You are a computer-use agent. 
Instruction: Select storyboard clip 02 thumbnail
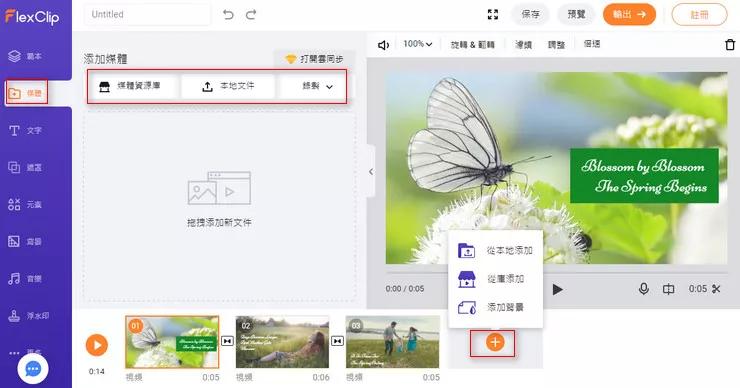coord(282,342)
